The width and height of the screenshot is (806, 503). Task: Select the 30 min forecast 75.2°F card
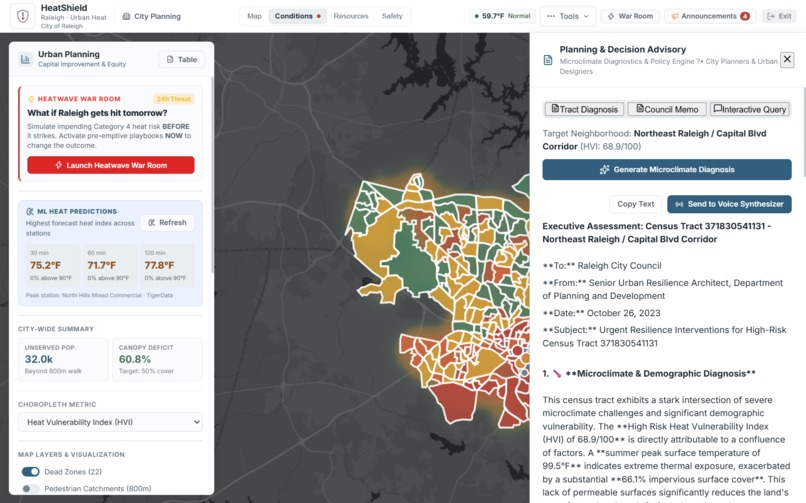(53, 265)
